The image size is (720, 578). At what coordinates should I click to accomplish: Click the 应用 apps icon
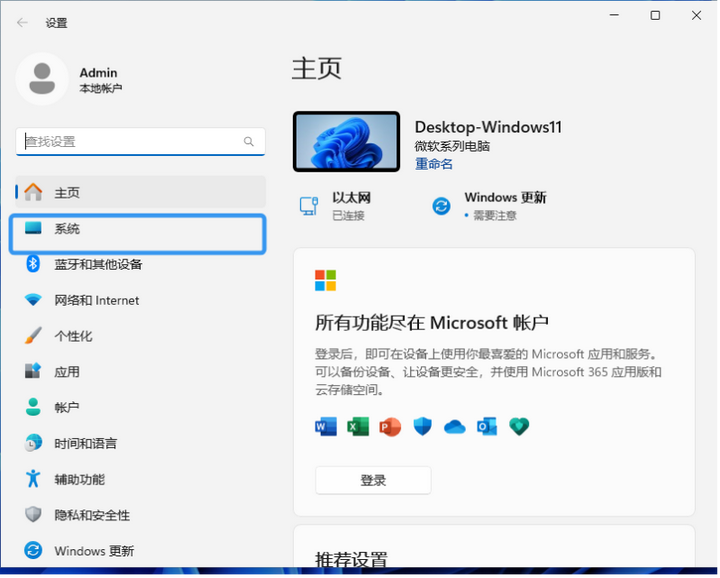tap(33, 371)
